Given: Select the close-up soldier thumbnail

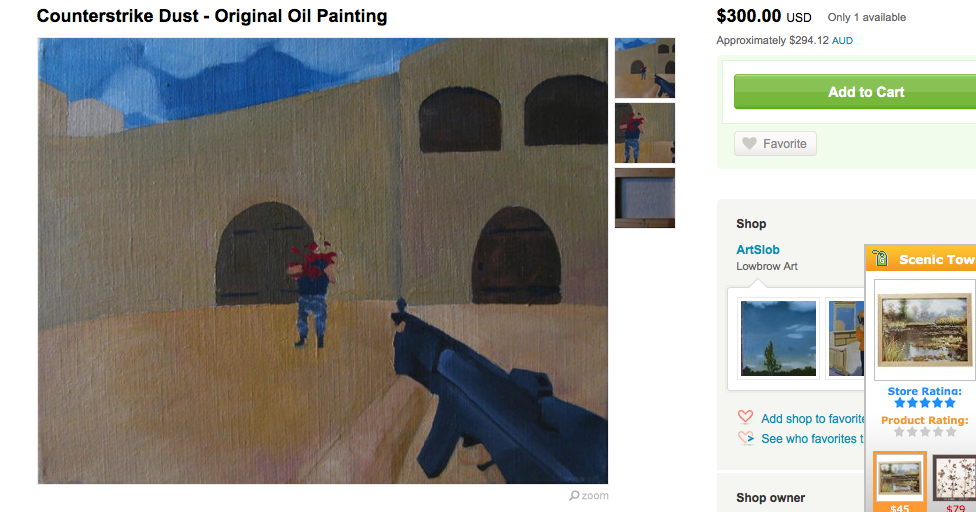Looking at the screenshot, I should click(x=645, y=133).
